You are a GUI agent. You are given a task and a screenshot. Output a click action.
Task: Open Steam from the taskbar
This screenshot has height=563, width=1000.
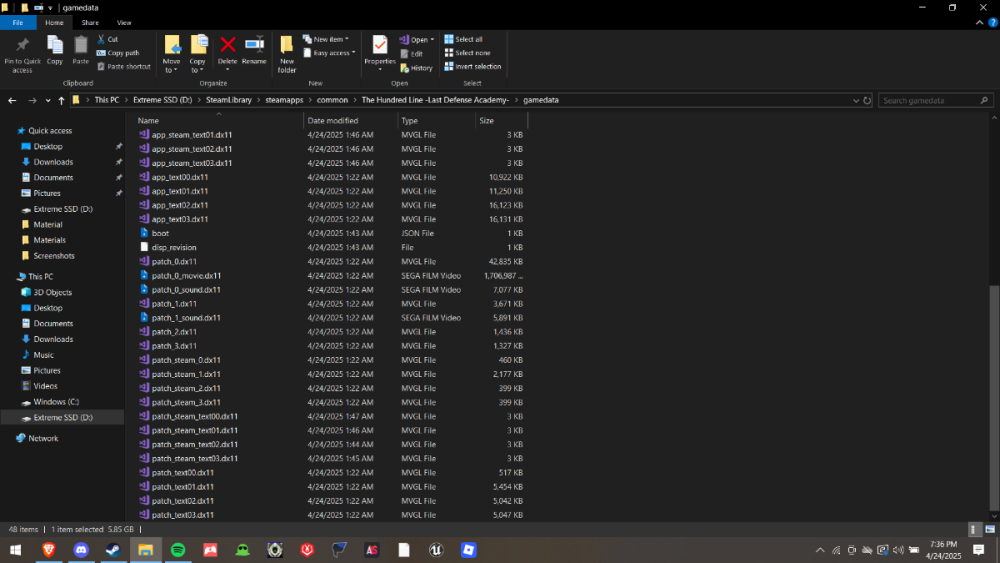[x=113, y=550]
